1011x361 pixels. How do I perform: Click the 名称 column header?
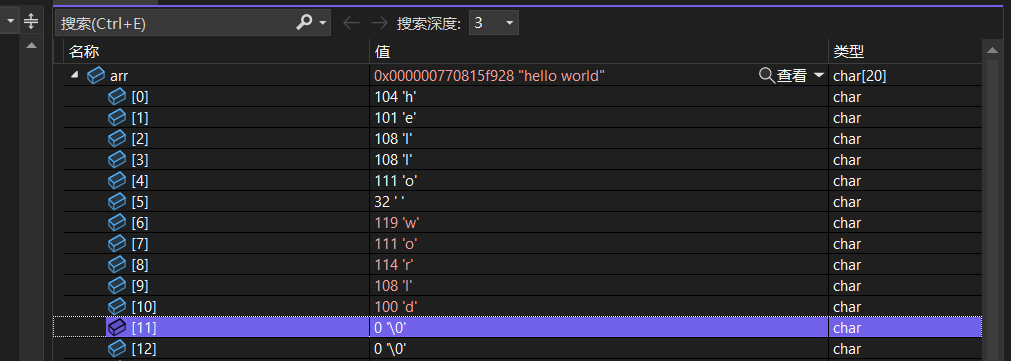[x=84, y=52]
